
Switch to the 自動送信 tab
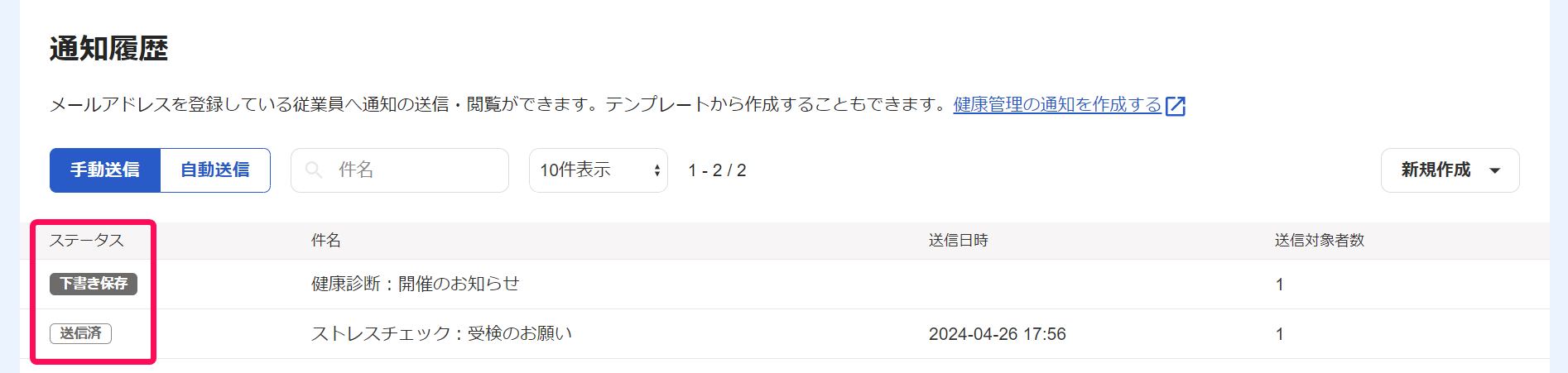click(x=215, y=170)
